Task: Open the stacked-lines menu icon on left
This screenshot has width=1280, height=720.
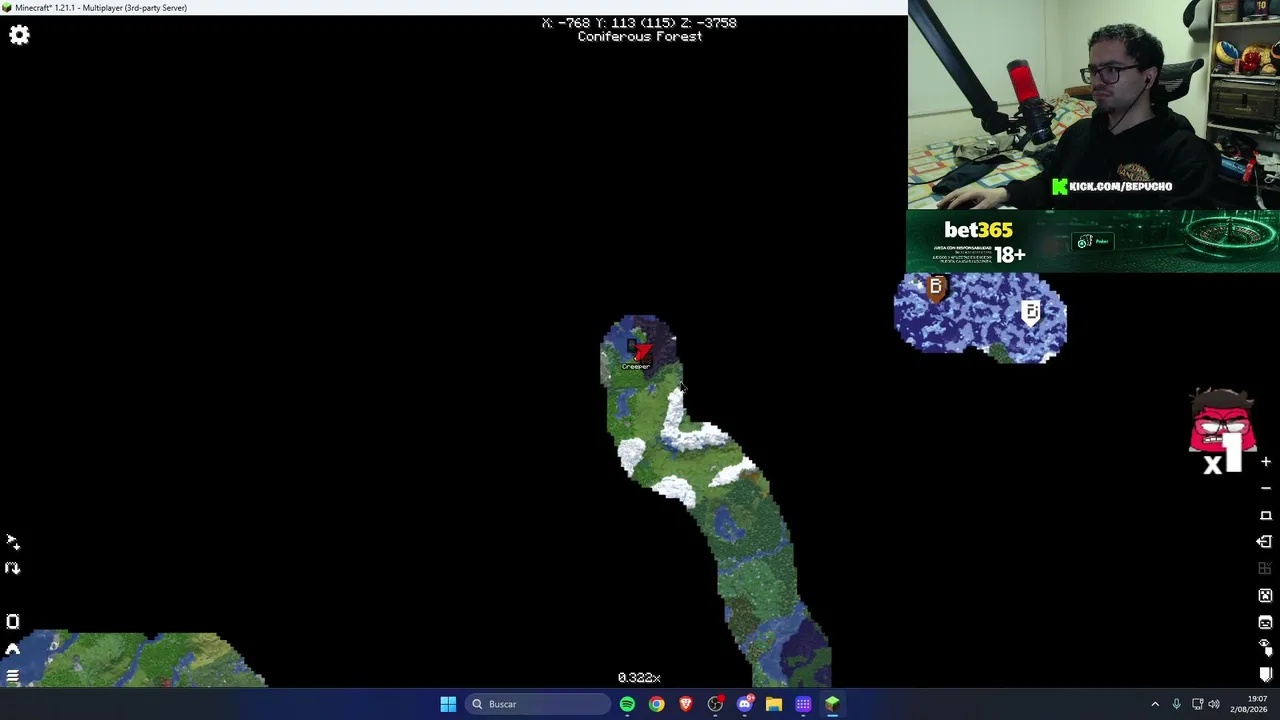Action: [12, 676]
